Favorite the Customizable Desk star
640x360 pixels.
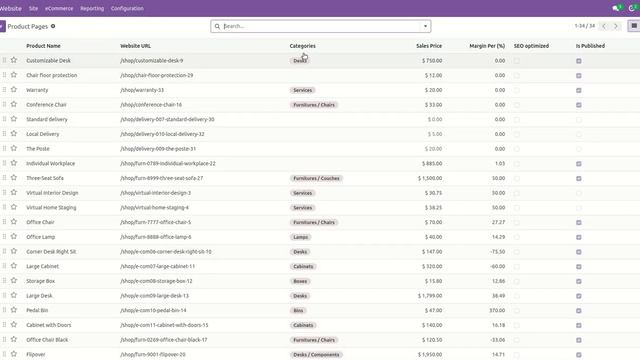tap(14, 60)
